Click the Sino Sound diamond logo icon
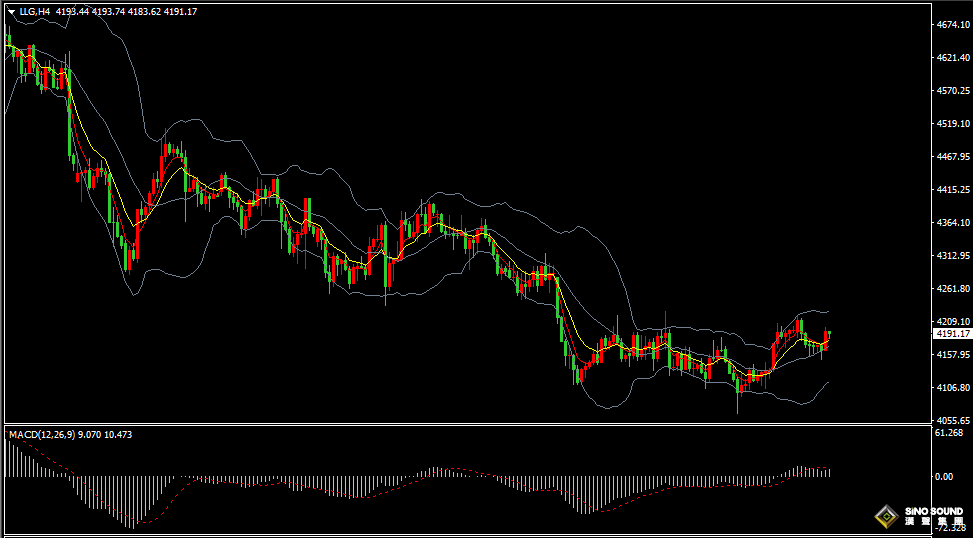 [887, 516]
